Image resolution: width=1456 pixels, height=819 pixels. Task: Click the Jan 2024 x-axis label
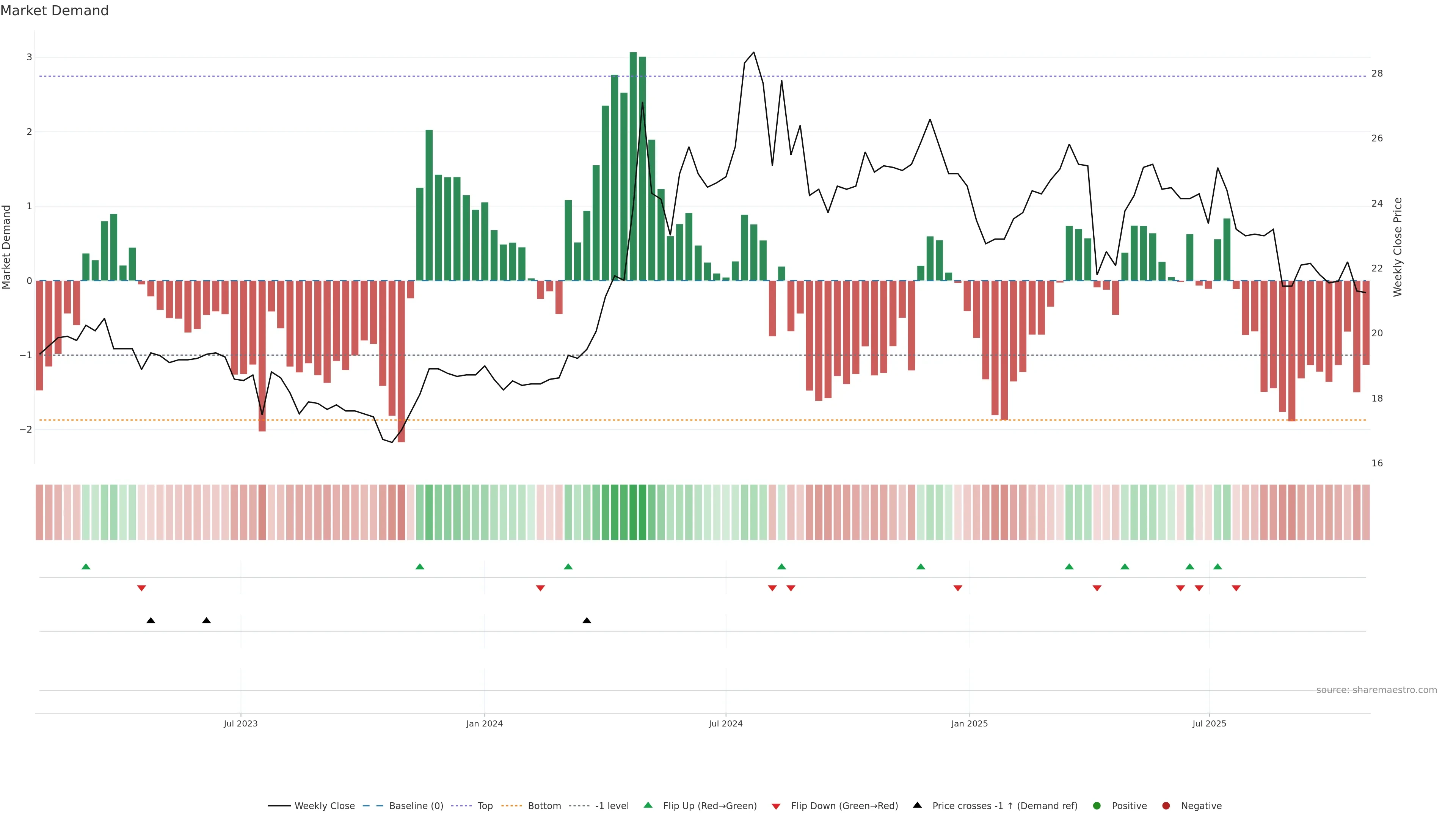pyautogui.click(x=485, y=723)
